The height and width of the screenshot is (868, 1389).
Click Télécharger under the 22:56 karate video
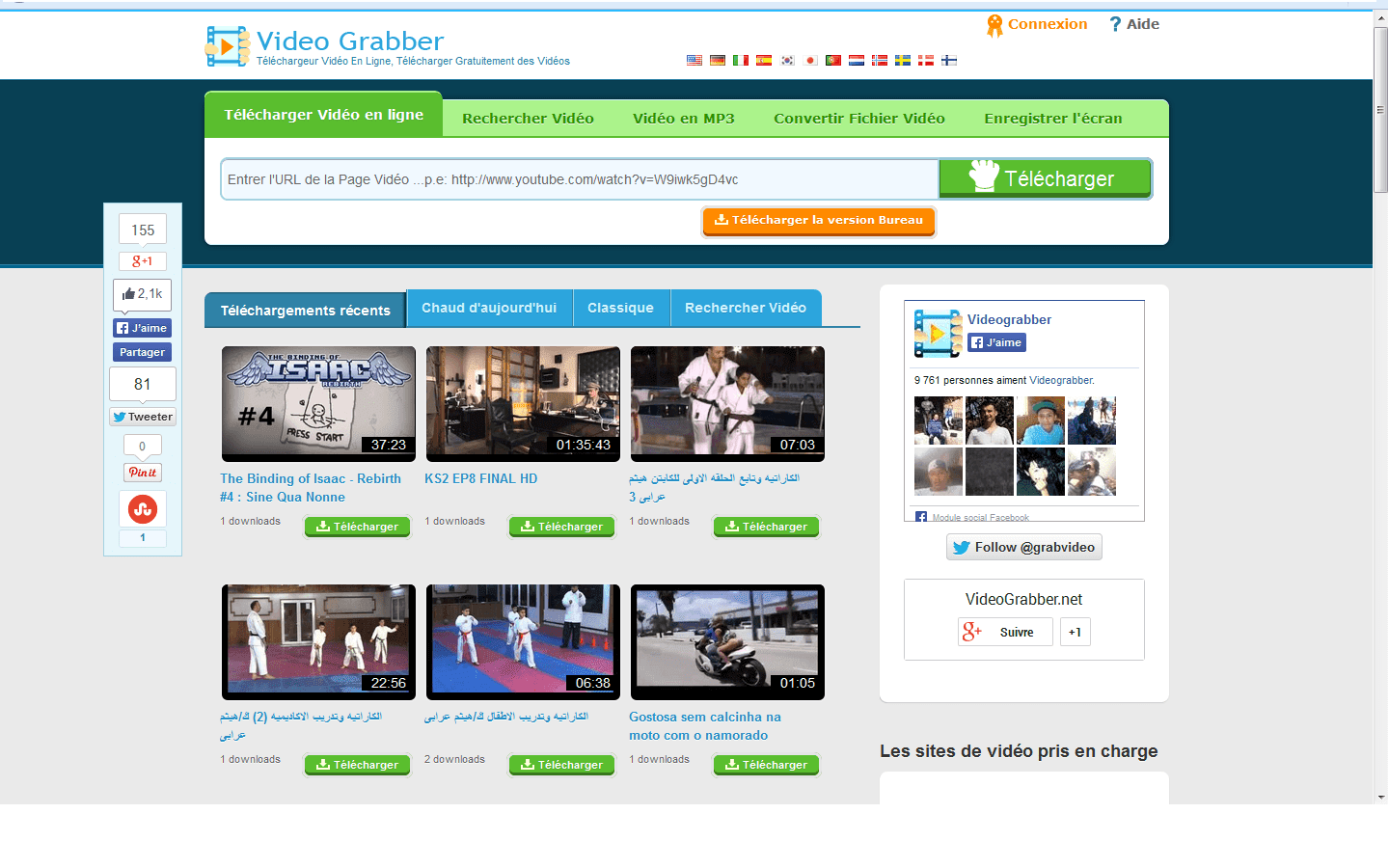(x=357, y=765)
